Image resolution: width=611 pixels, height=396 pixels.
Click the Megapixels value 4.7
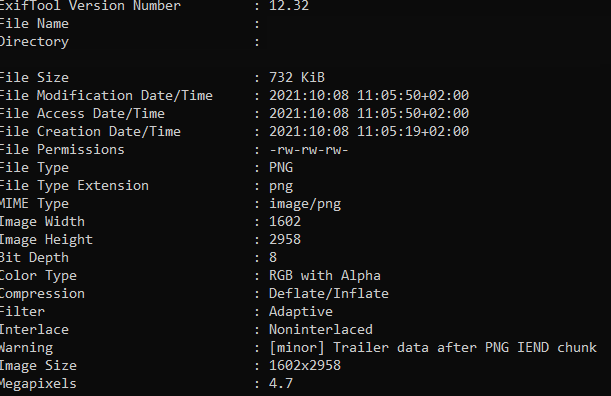click(281, 383)
